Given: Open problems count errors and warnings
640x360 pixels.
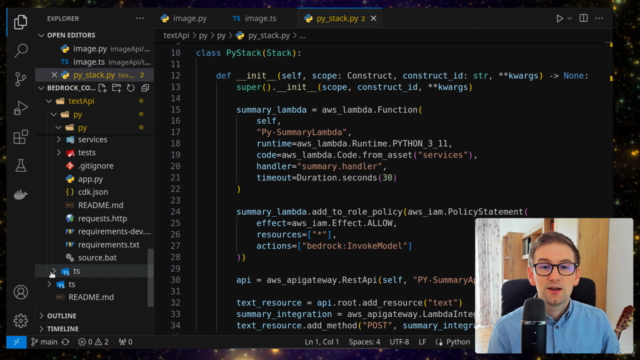Looking at the screenshot, I should pos(93,342).
